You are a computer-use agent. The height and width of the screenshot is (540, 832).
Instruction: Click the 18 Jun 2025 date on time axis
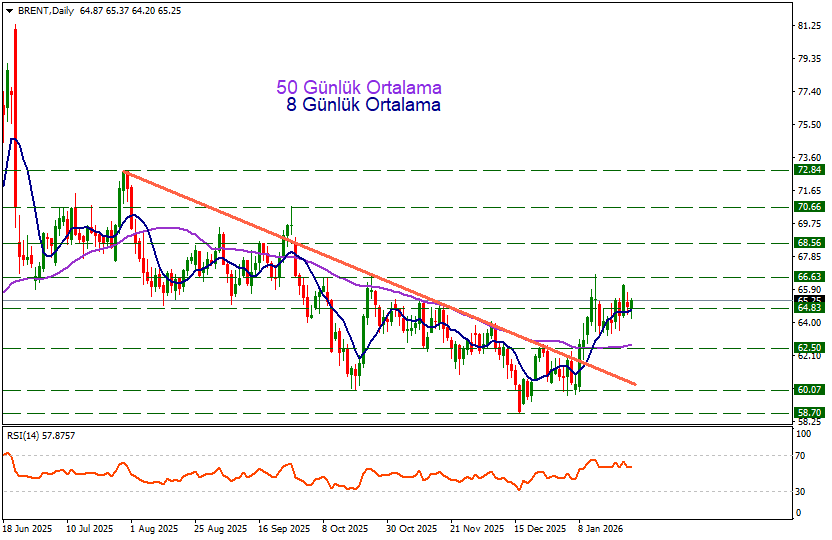(27, 527)
